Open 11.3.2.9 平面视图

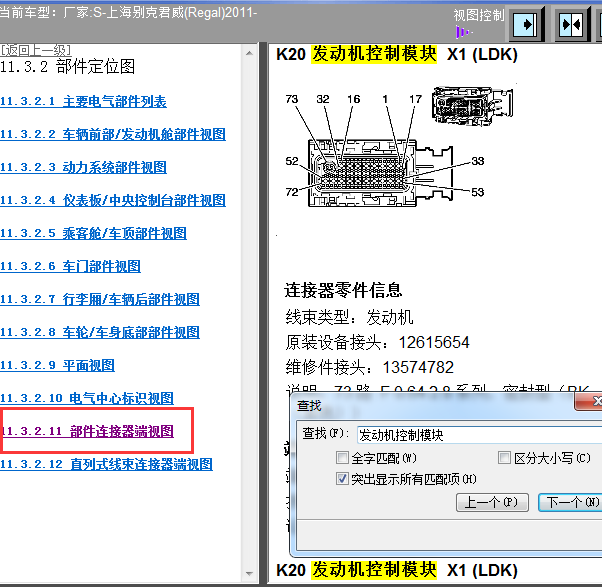point(58,366)
